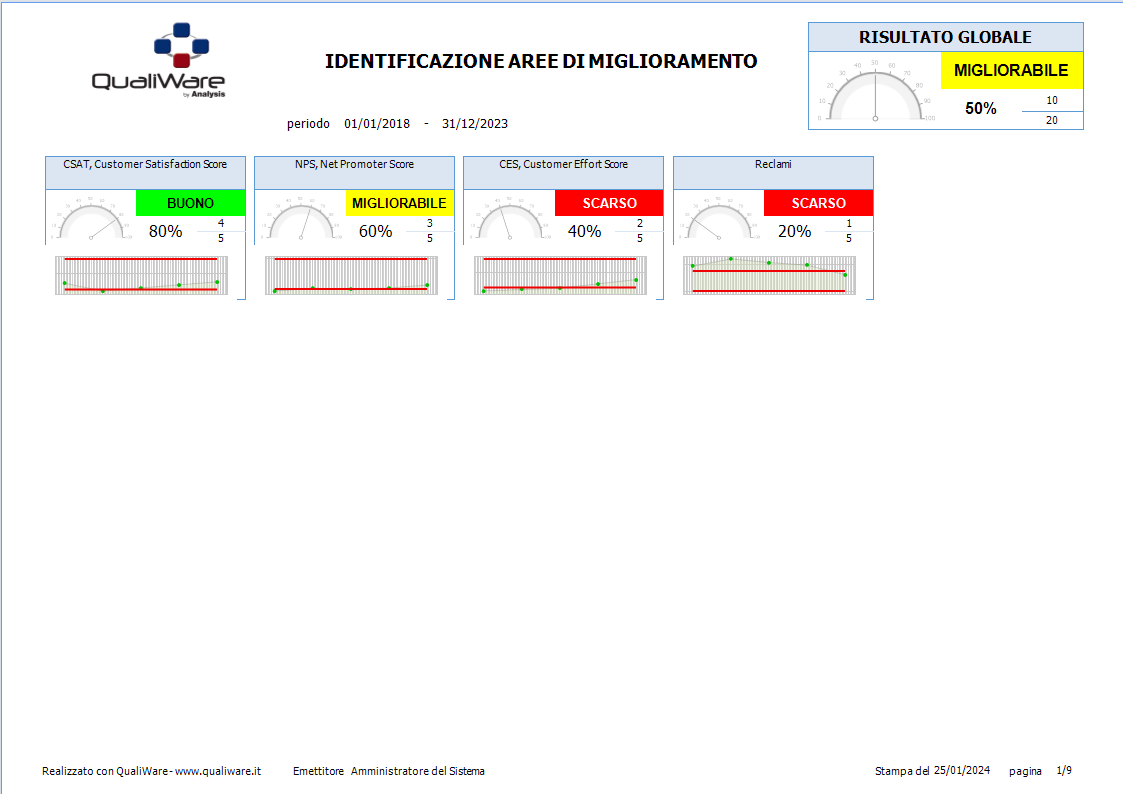Click the RISULTATO GLOBALE header

[945, 37]
